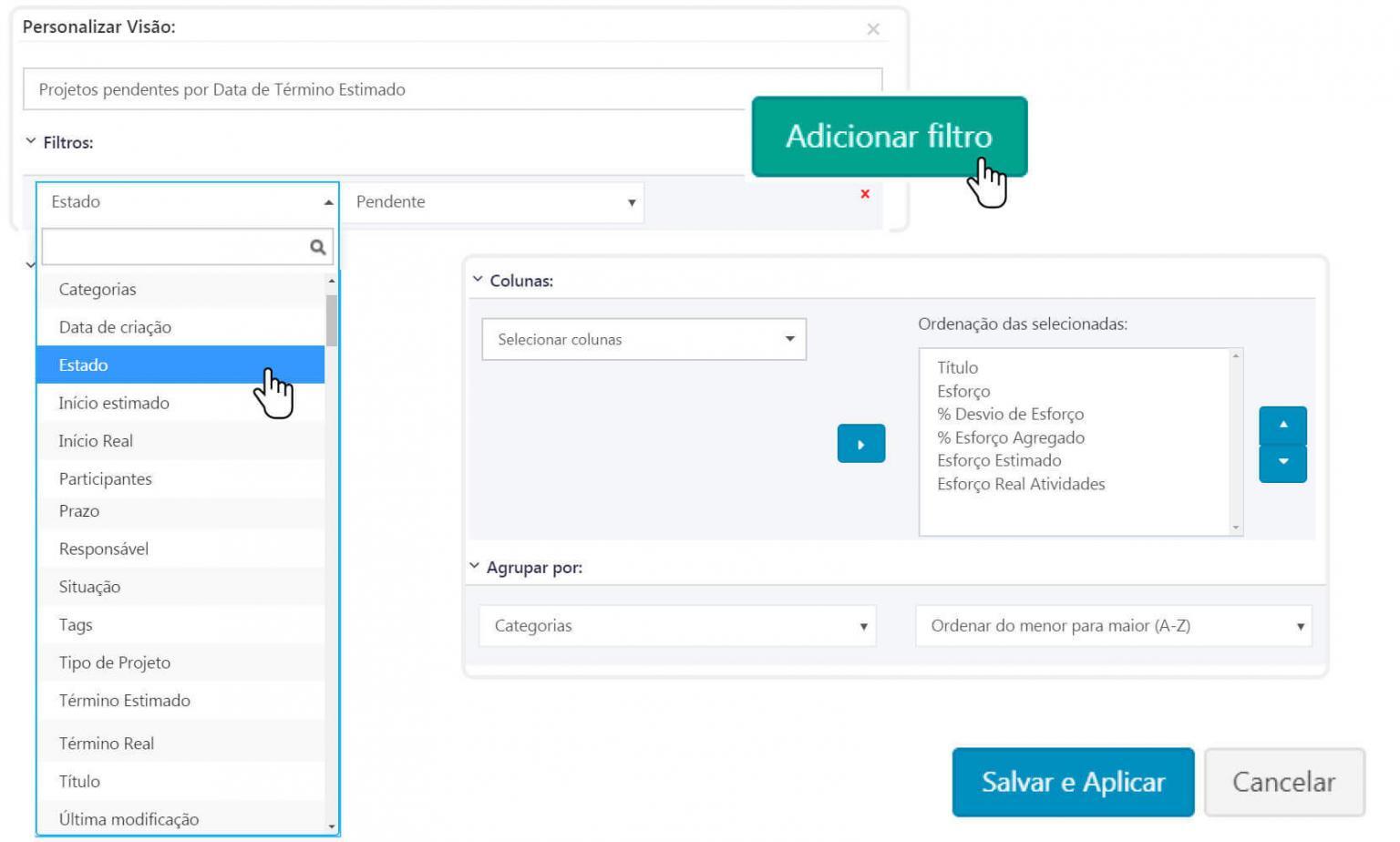Screen dimensions: 1400x842
Task: Click the blue arrow to move selected columns
Action: coord(860,444)
